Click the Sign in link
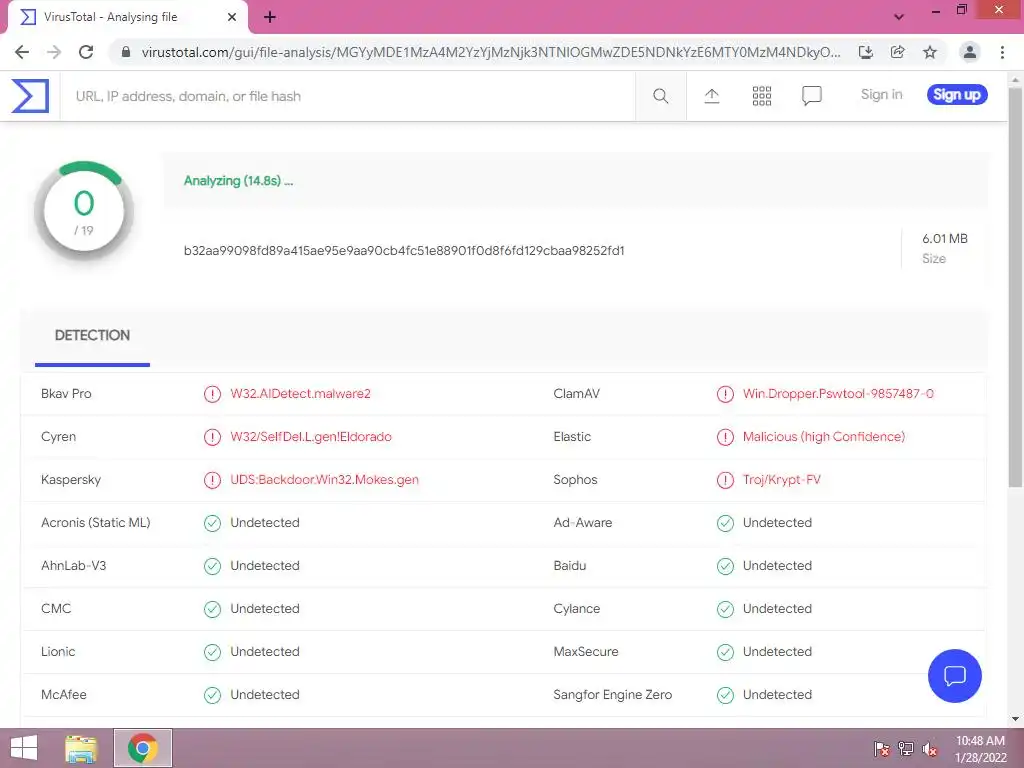The image size is (1024, 768). [881, 95]
